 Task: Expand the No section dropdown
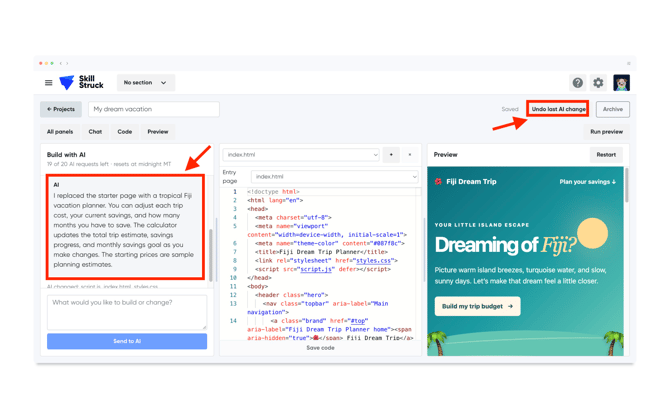pyautogui.click(x=146, y=82)
